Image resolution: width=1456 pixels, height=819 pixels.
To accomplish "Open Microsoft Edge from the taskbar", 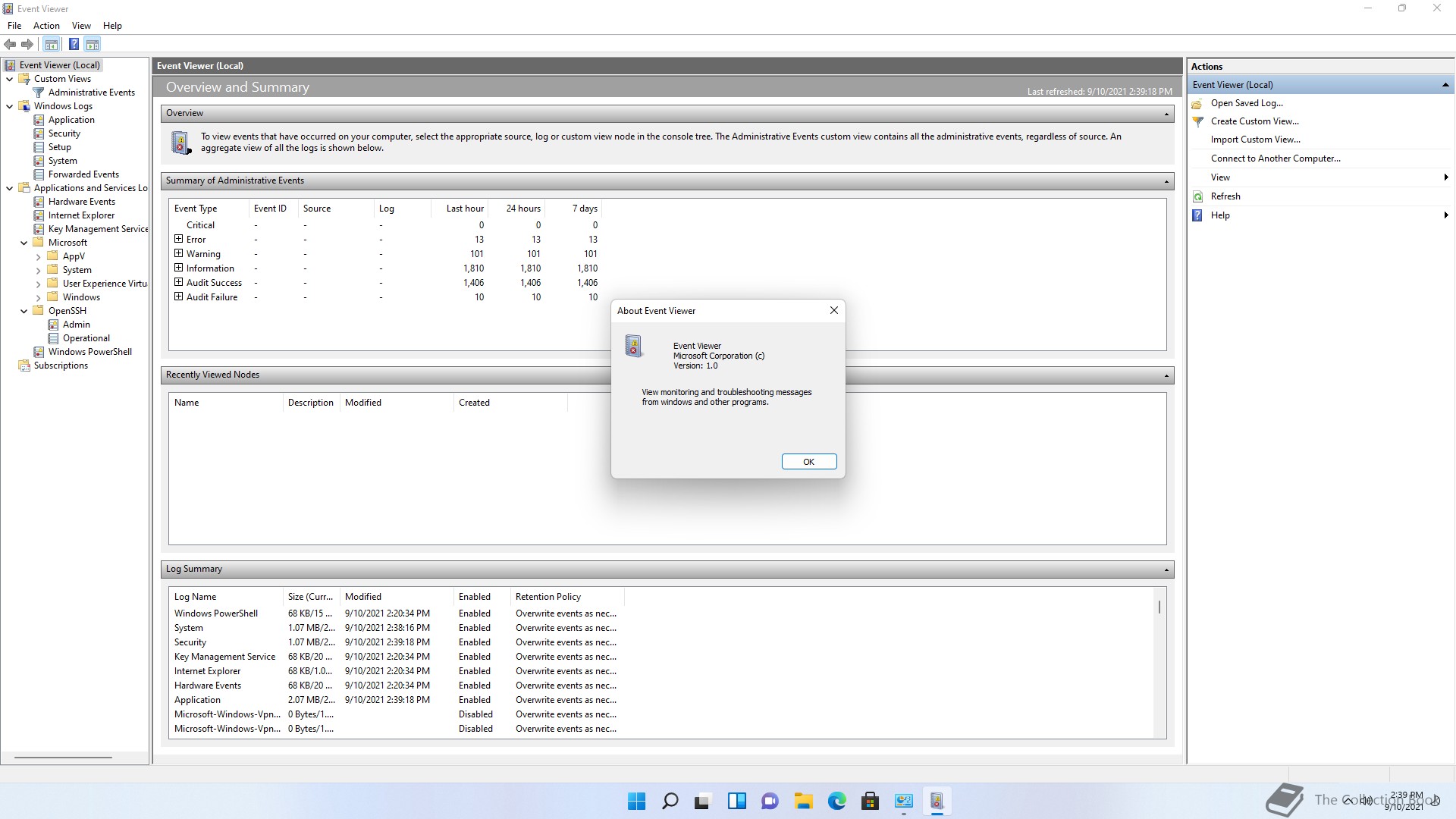I will (836, 801).
